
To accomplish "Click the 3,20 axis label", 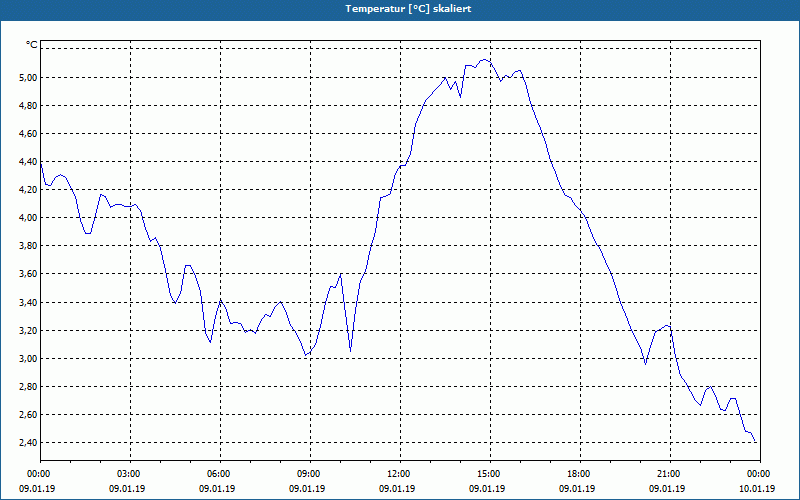I will [x=28, y=331].
